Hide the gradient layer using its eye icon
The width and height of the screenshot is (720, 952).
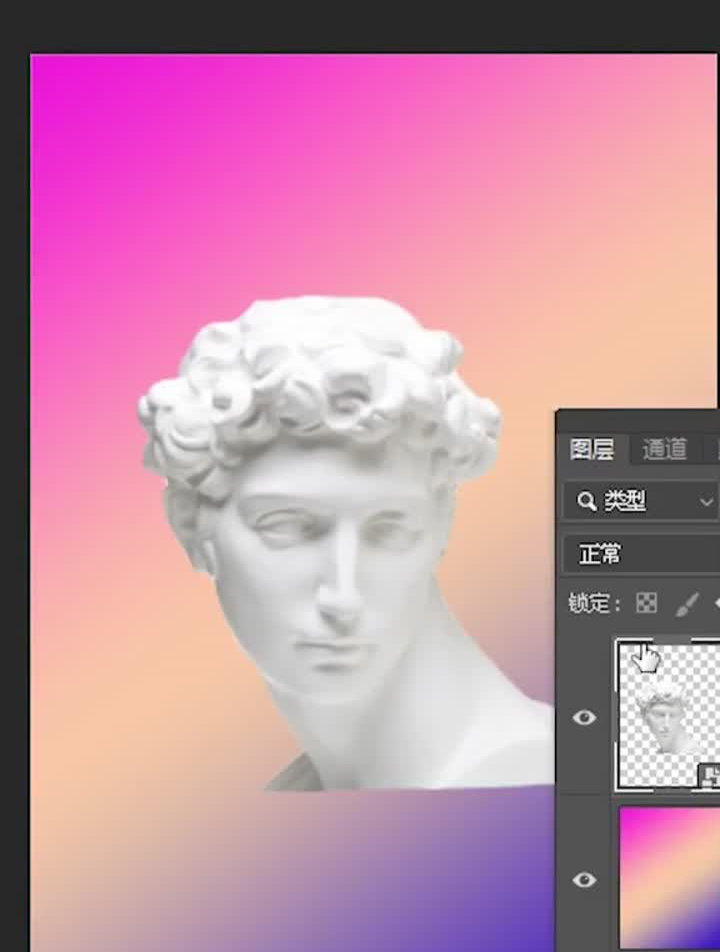point(584,879)
